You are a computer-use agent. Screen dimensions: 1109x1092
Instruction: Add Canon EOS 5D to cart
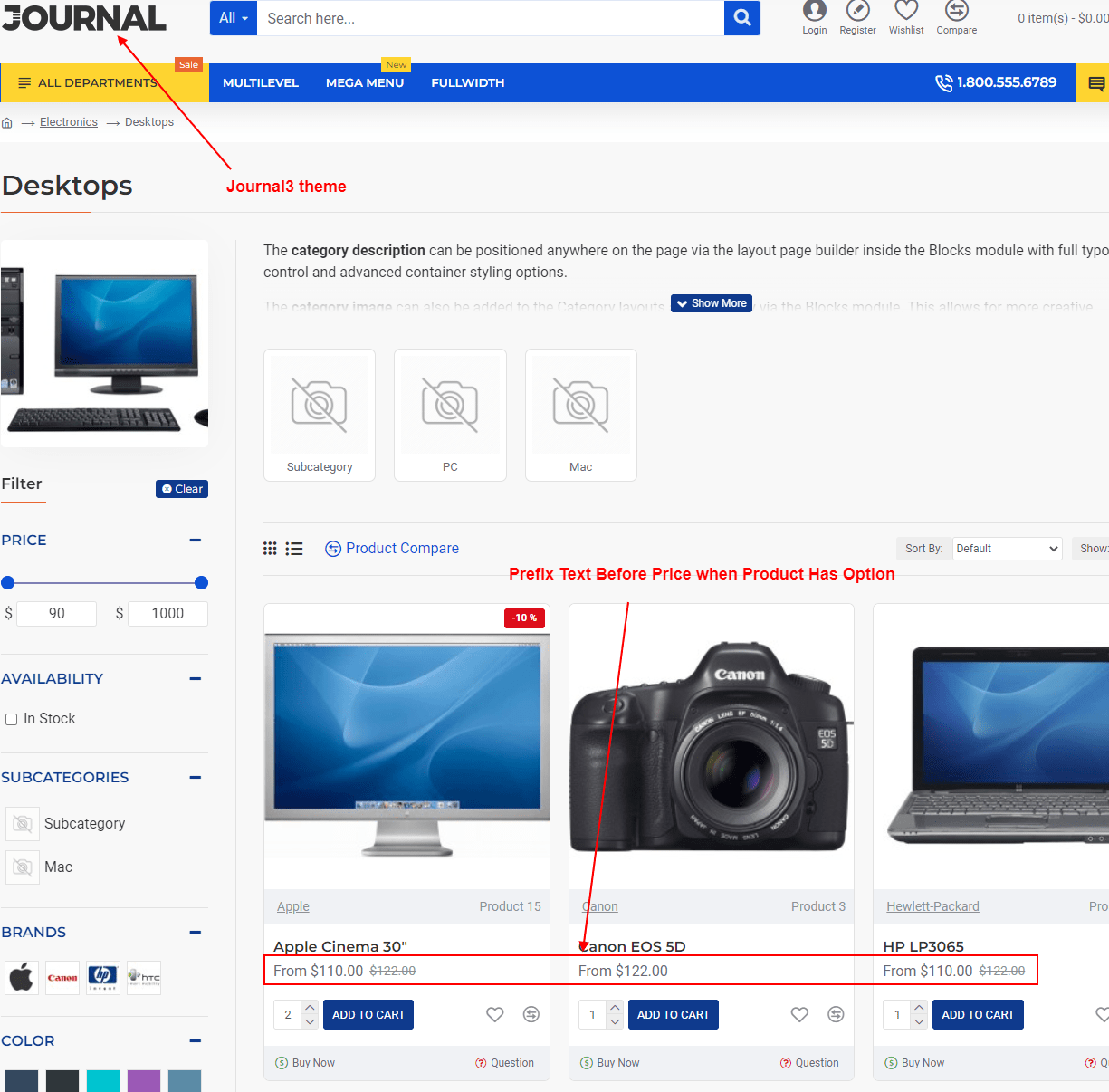(x=673, y=1015)
